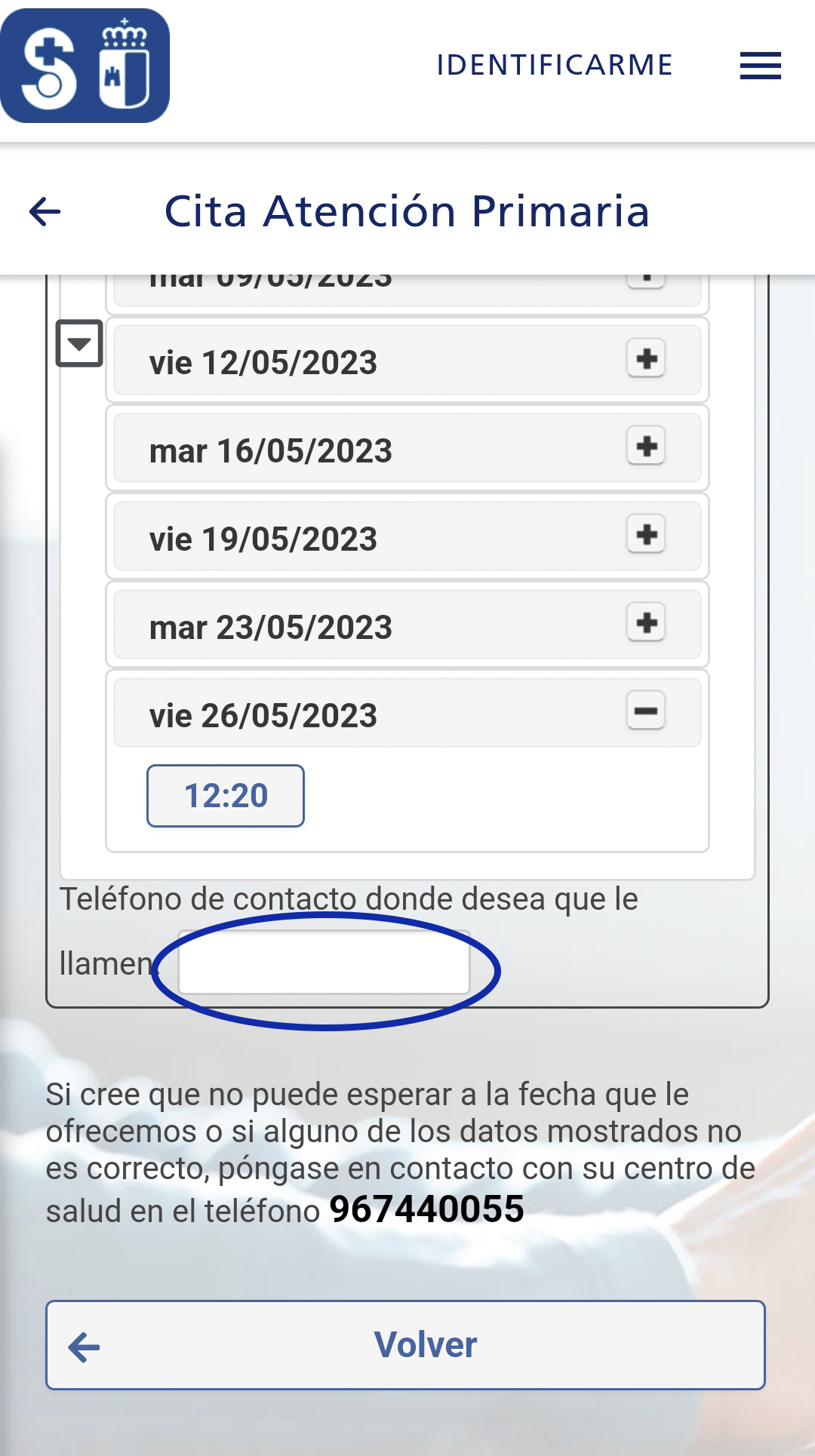Click minus icon for vie 26/05/2023
815x1456 pixels.
tap(646, 711)
